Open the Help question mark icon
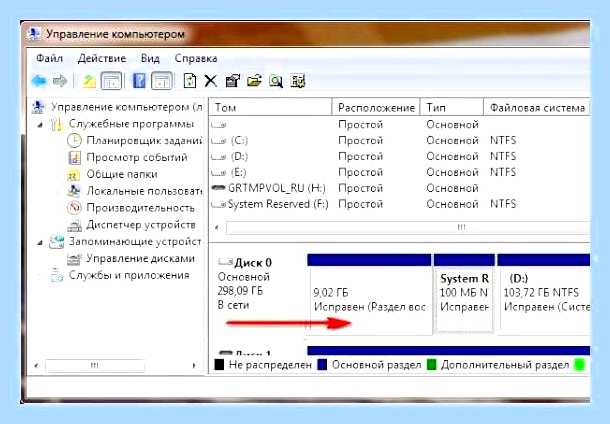 139,81
